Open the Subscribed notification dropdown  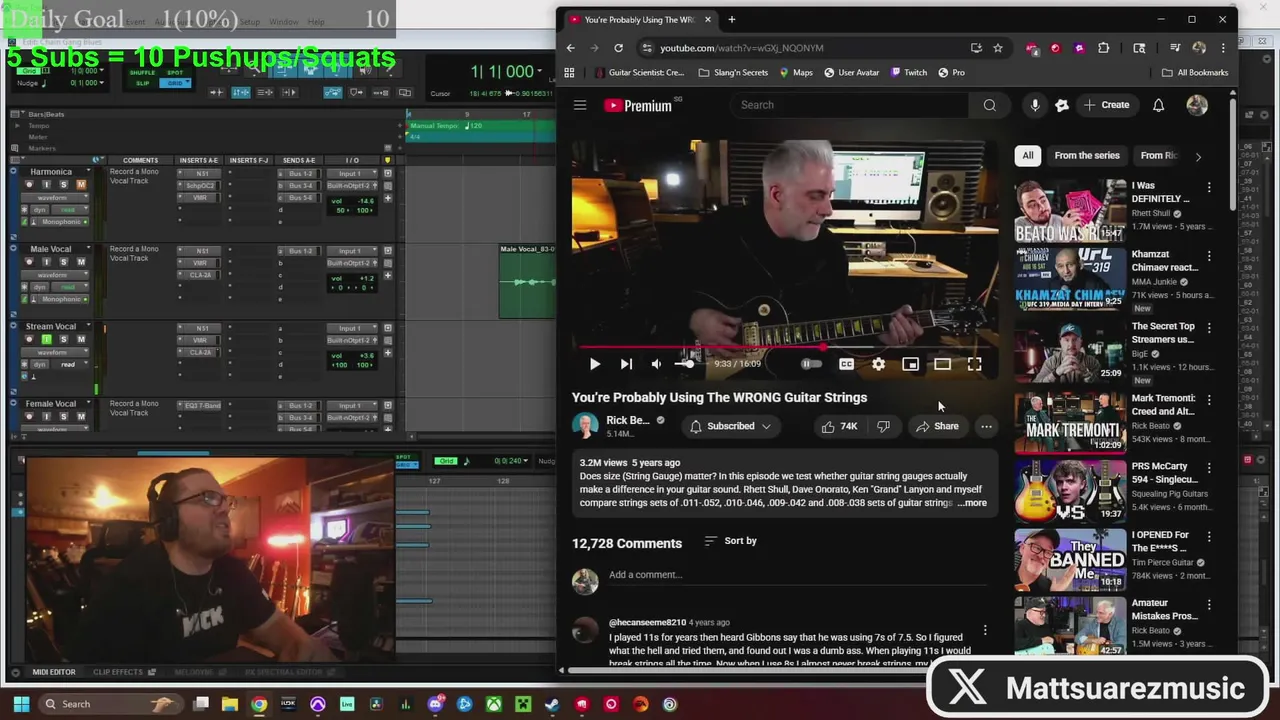coord(731,426)
